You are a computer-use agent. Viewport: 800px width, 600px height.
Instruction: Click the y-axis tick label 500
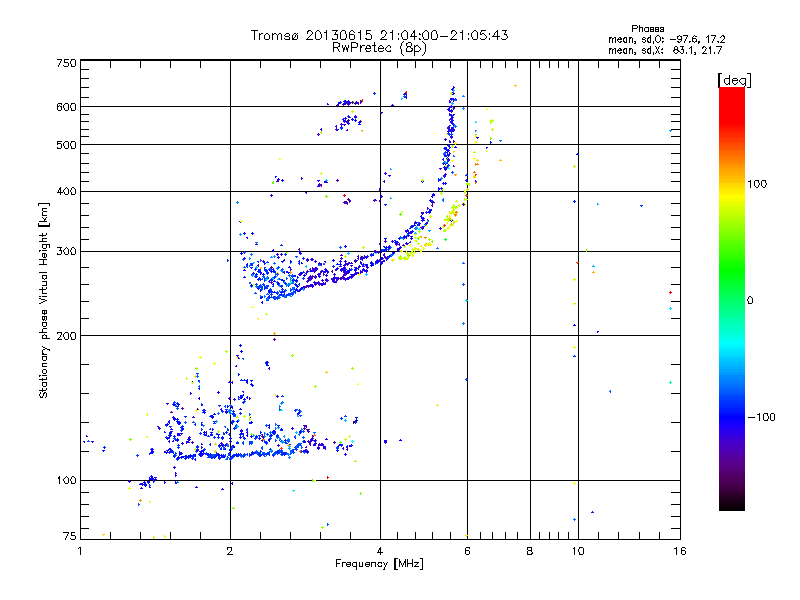click(66, 145)
